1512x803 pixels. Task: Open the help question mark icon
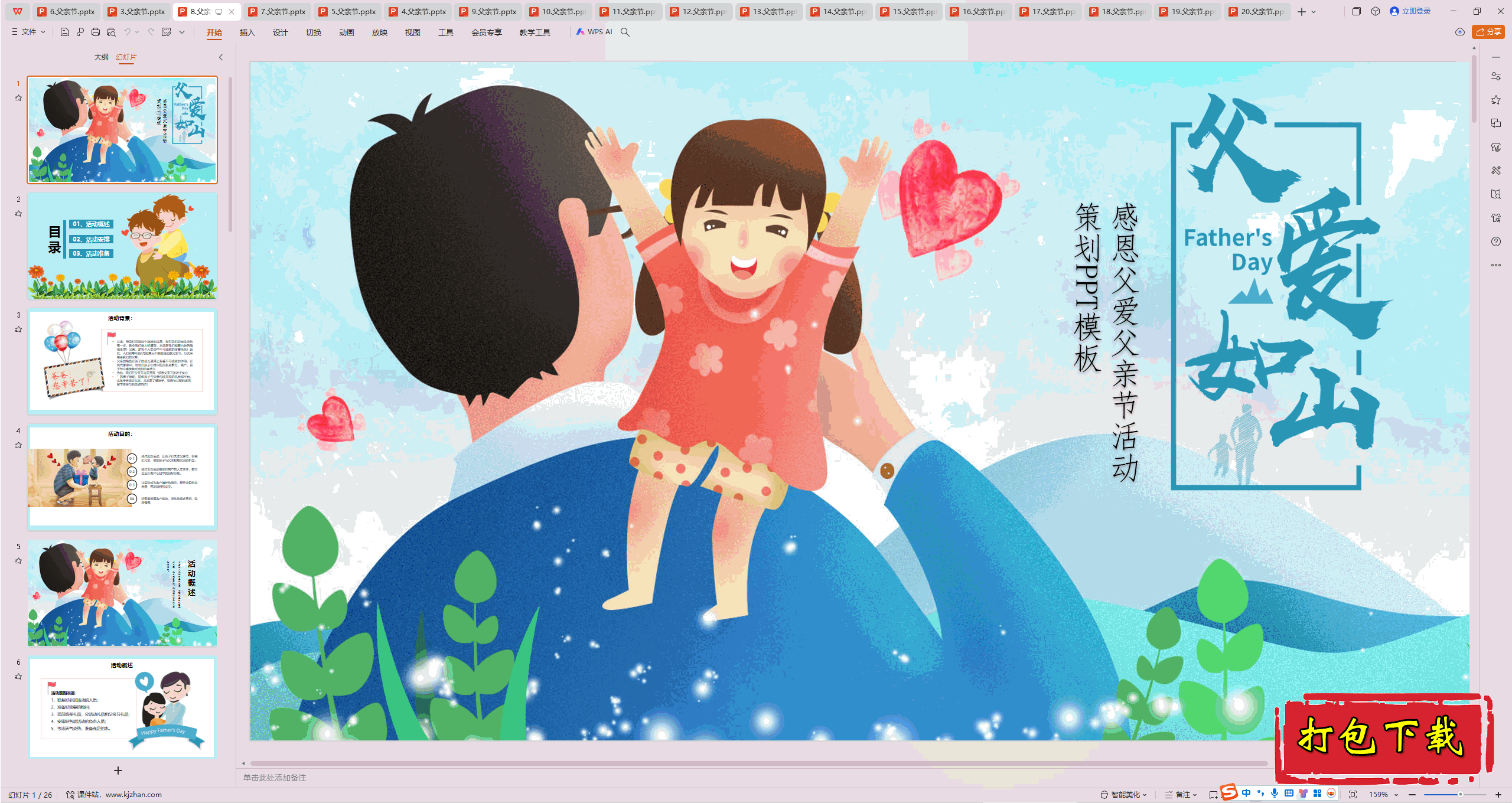click(x=1496, y=241)
